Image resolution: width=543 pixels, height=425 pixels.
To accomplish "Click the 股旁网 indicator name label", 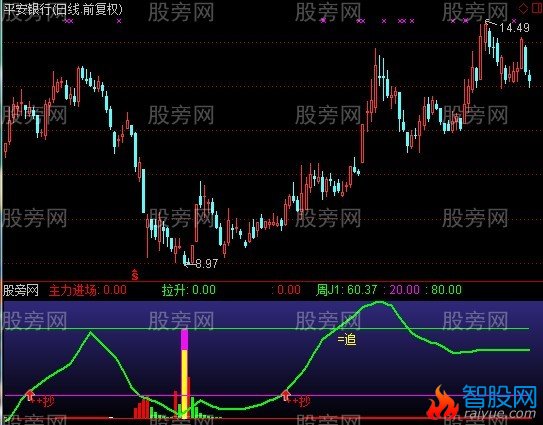I will 21,290.
